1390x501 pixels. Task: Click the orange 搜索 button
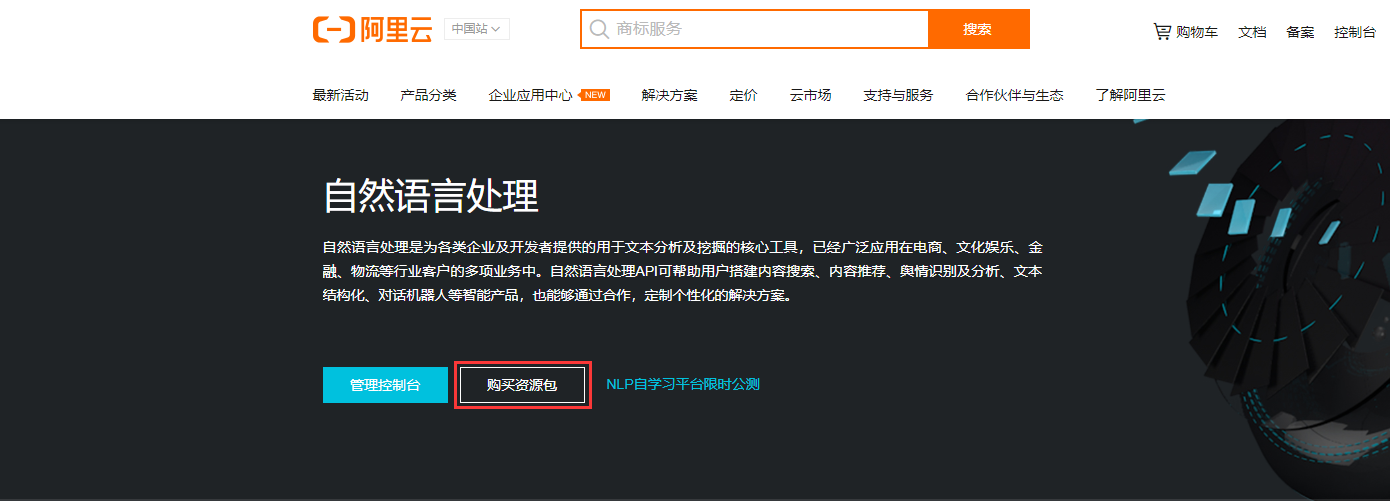pos(977,29)
